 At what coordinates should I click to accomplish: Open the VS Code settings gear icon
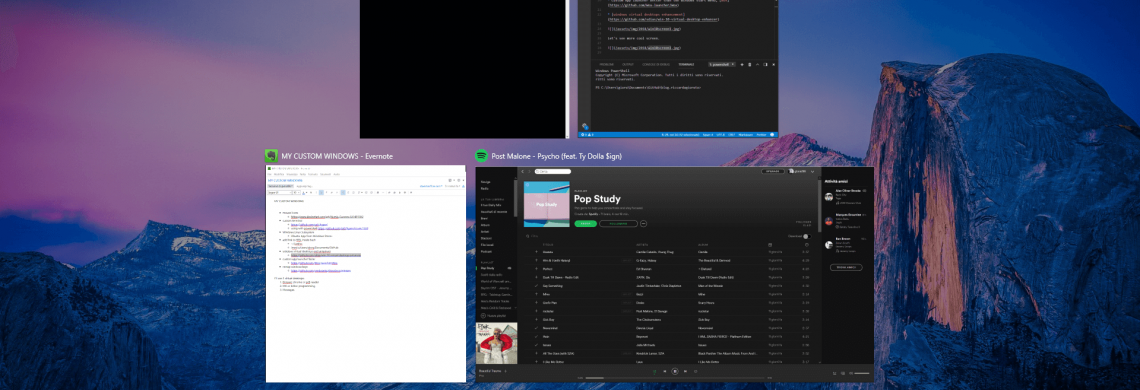pyautogui.click(x=585, y=126)
